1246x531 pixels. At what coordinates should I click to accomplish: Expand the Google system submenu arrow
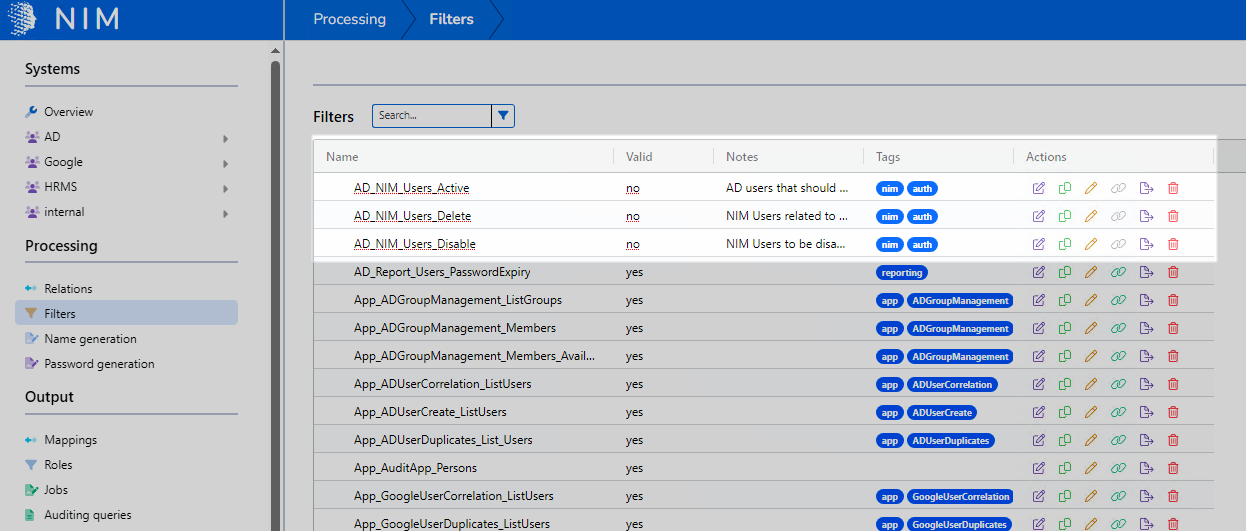coord(225,163)
